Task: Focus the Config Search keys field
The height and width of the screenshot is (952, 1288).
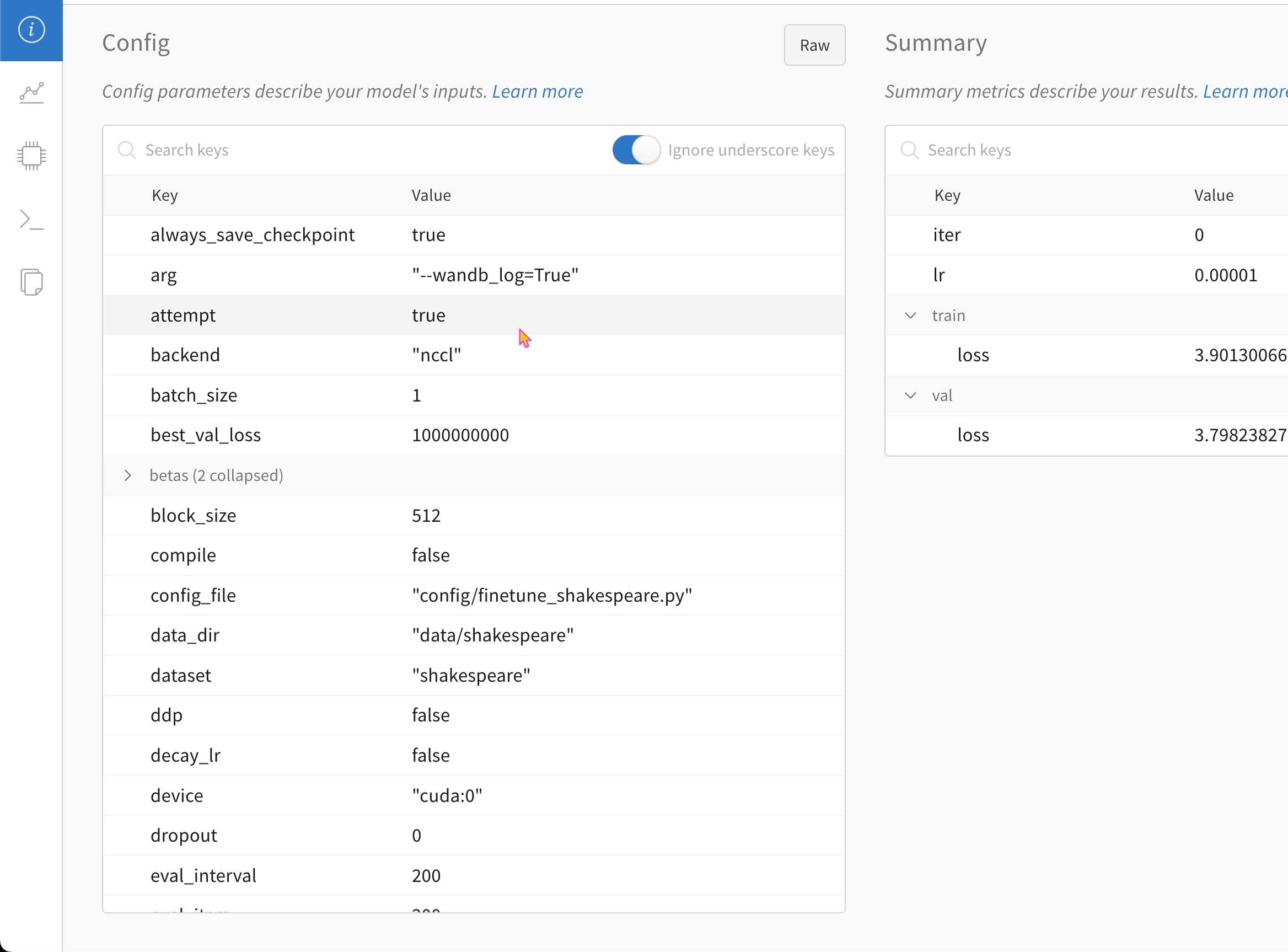Action: [346, 151]
